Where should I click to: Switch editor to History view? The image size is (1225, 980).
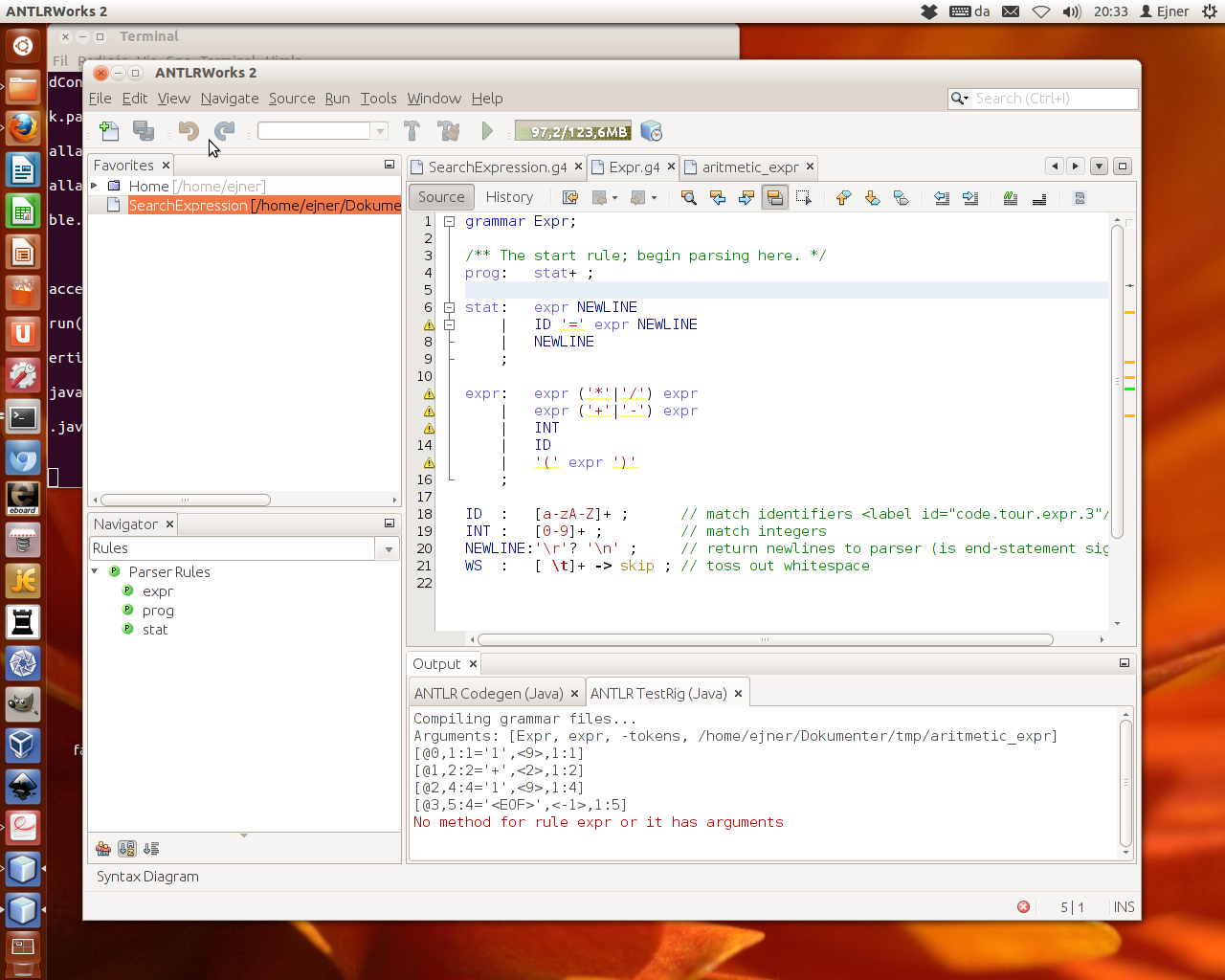point(509,197)
